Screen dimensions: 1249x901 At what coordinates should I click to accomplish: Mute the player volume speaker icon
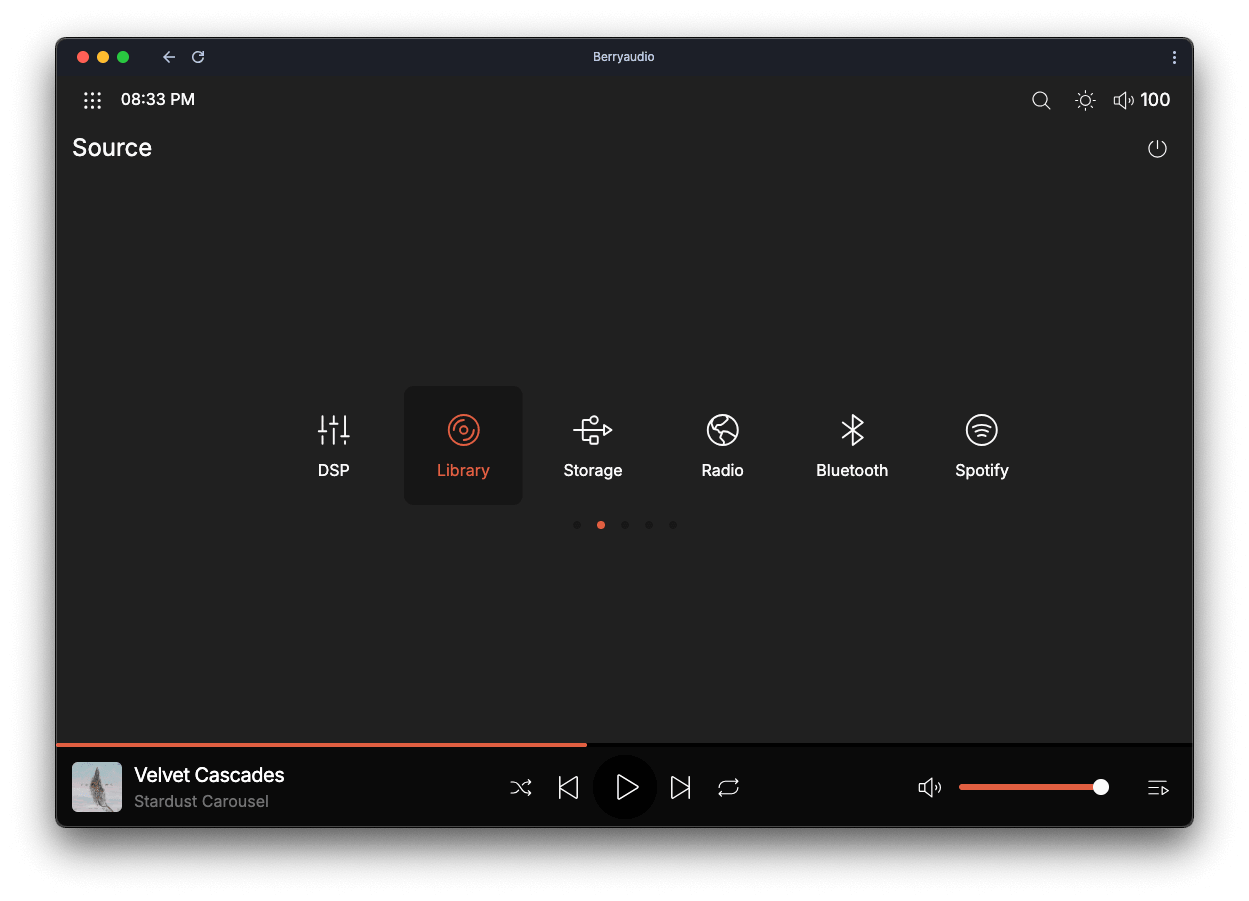tap(929, 788)
